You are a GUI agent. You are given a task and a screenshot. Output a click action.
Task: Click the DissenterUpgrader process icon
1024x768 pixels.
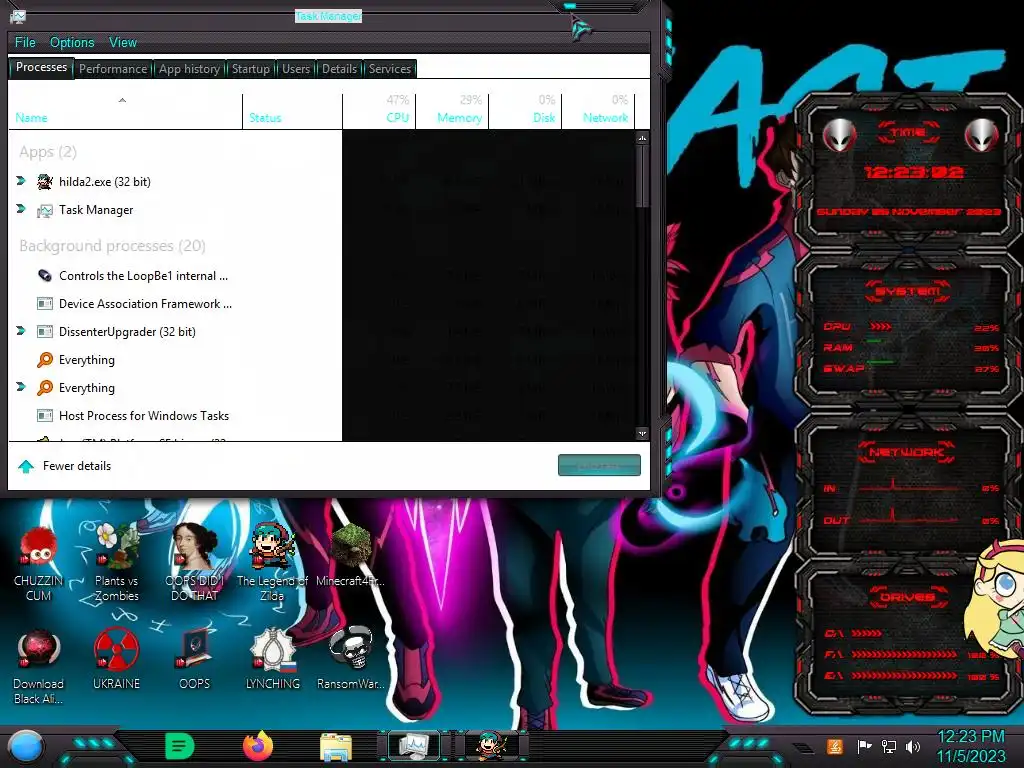[44, 332]
